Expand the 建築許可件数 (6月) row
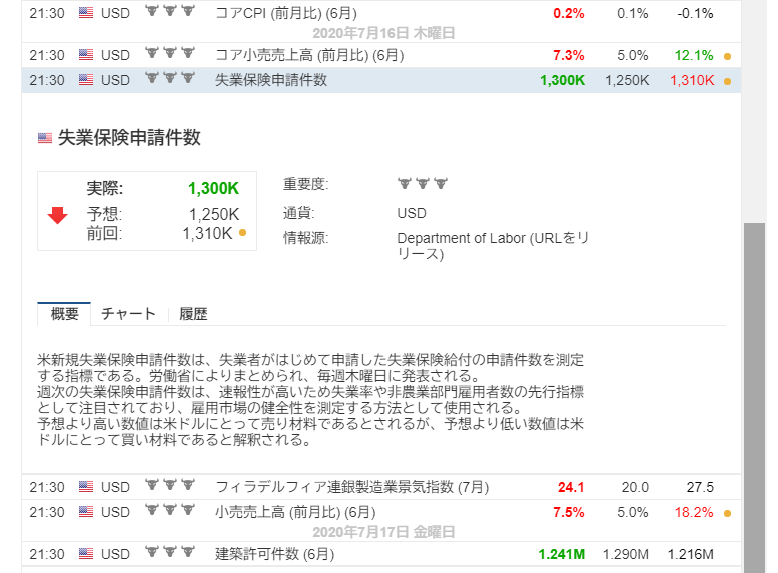 click(x=274, y=554)
